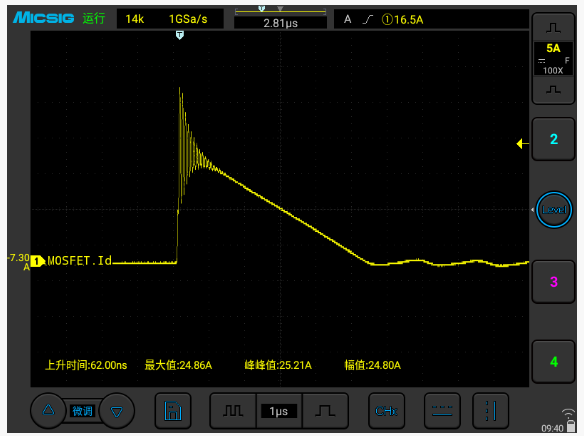This screenshot has width=584, height=436.
Task: Decrease fine-tune with the down triangle button
Action: [117, 411]
